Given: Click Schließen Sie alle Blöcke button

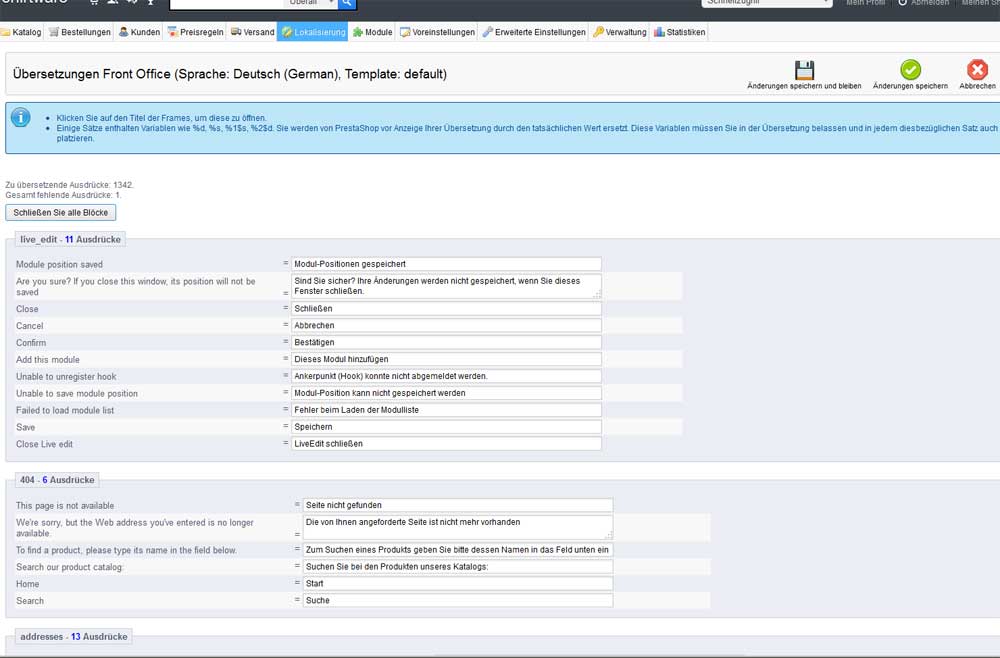Looking at the screenshot, I should click(x=61, y=212).
